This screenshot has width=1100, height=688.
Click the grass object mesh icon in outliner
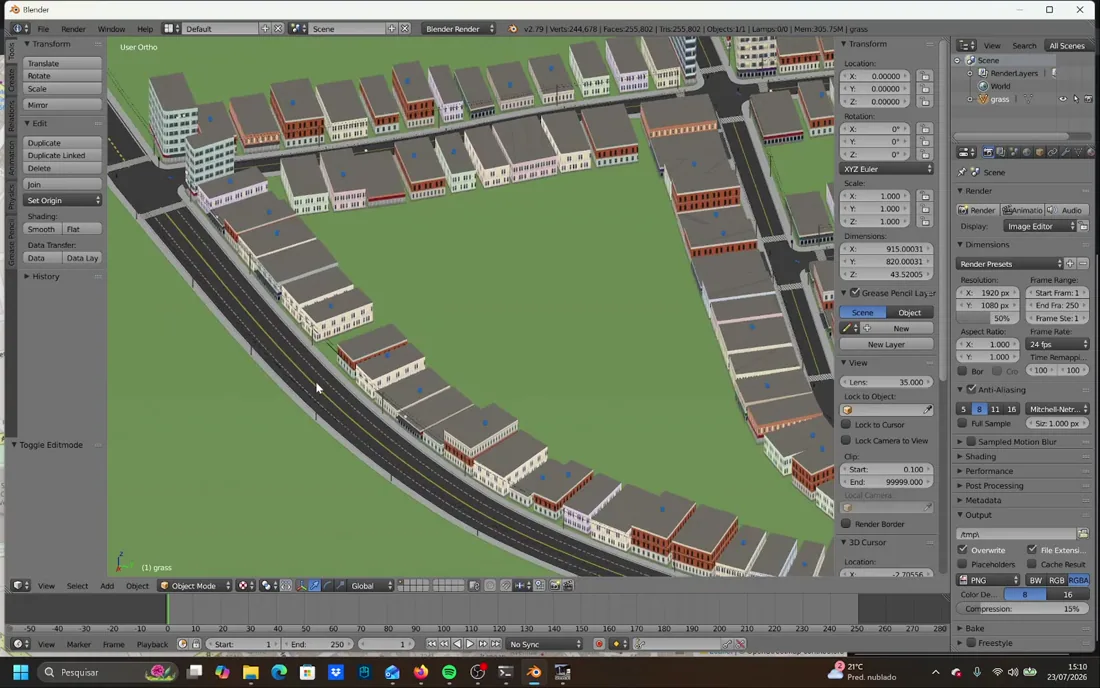[x=983, y=99]
